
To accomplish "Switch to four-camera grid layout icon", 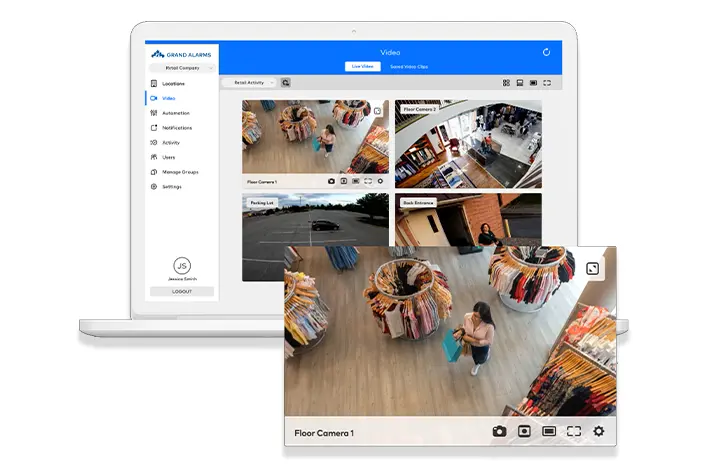I will [x=506, y=83].
